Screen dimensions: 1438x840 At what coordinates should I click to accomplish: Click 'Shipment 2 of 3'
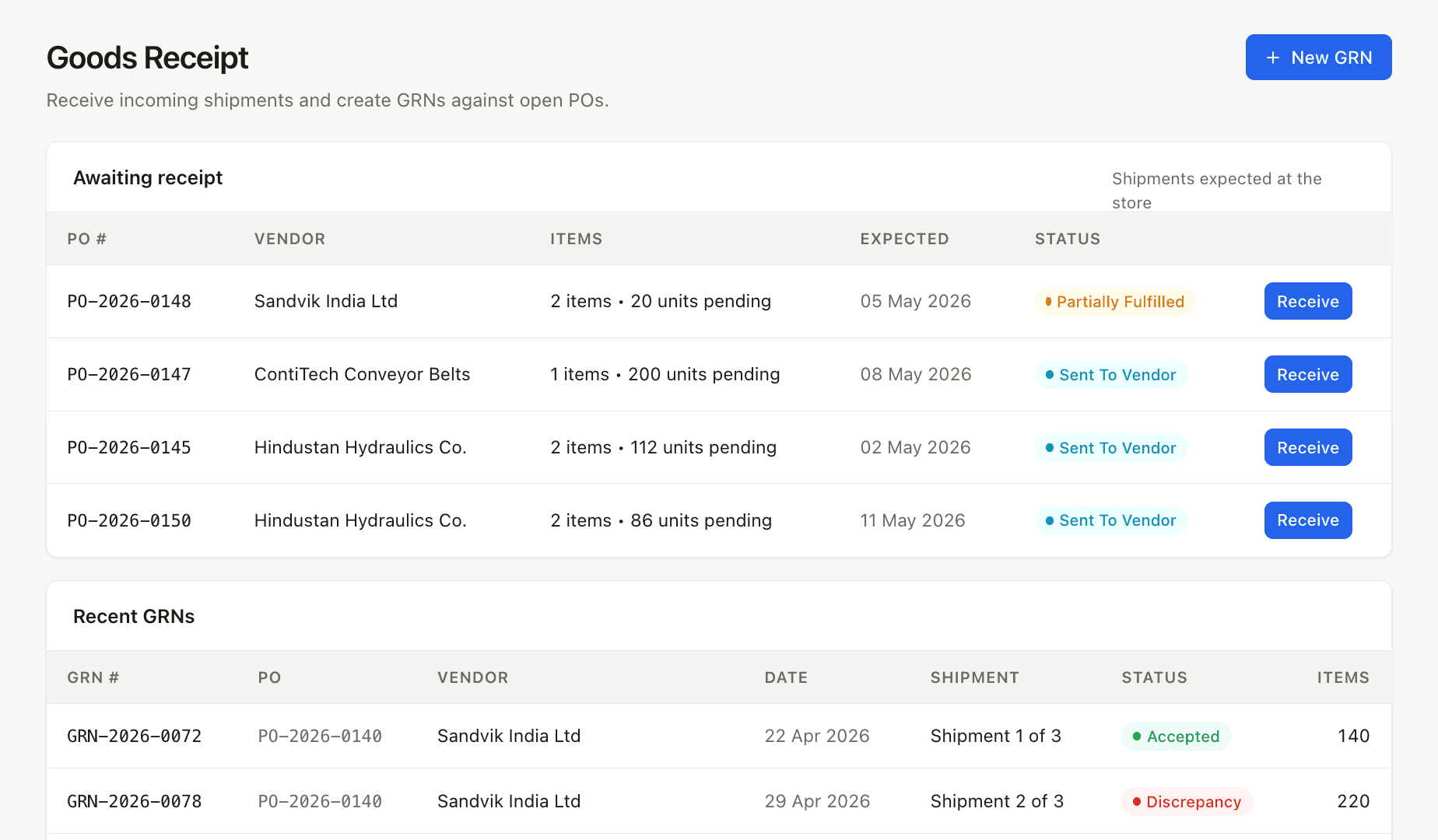click(x=997, y=801)
